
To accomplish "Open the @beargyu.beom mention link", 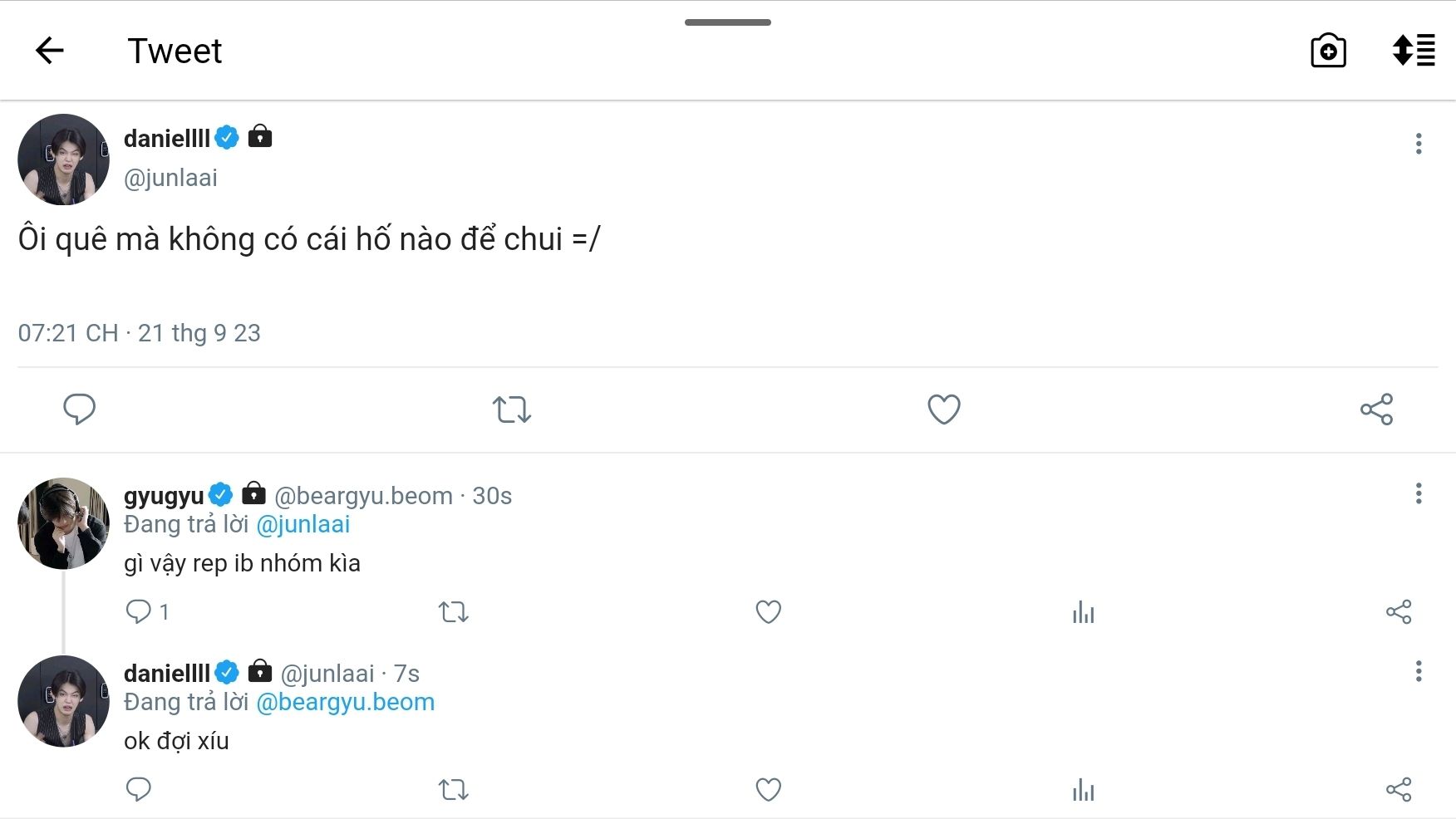I will coord(345,702).
